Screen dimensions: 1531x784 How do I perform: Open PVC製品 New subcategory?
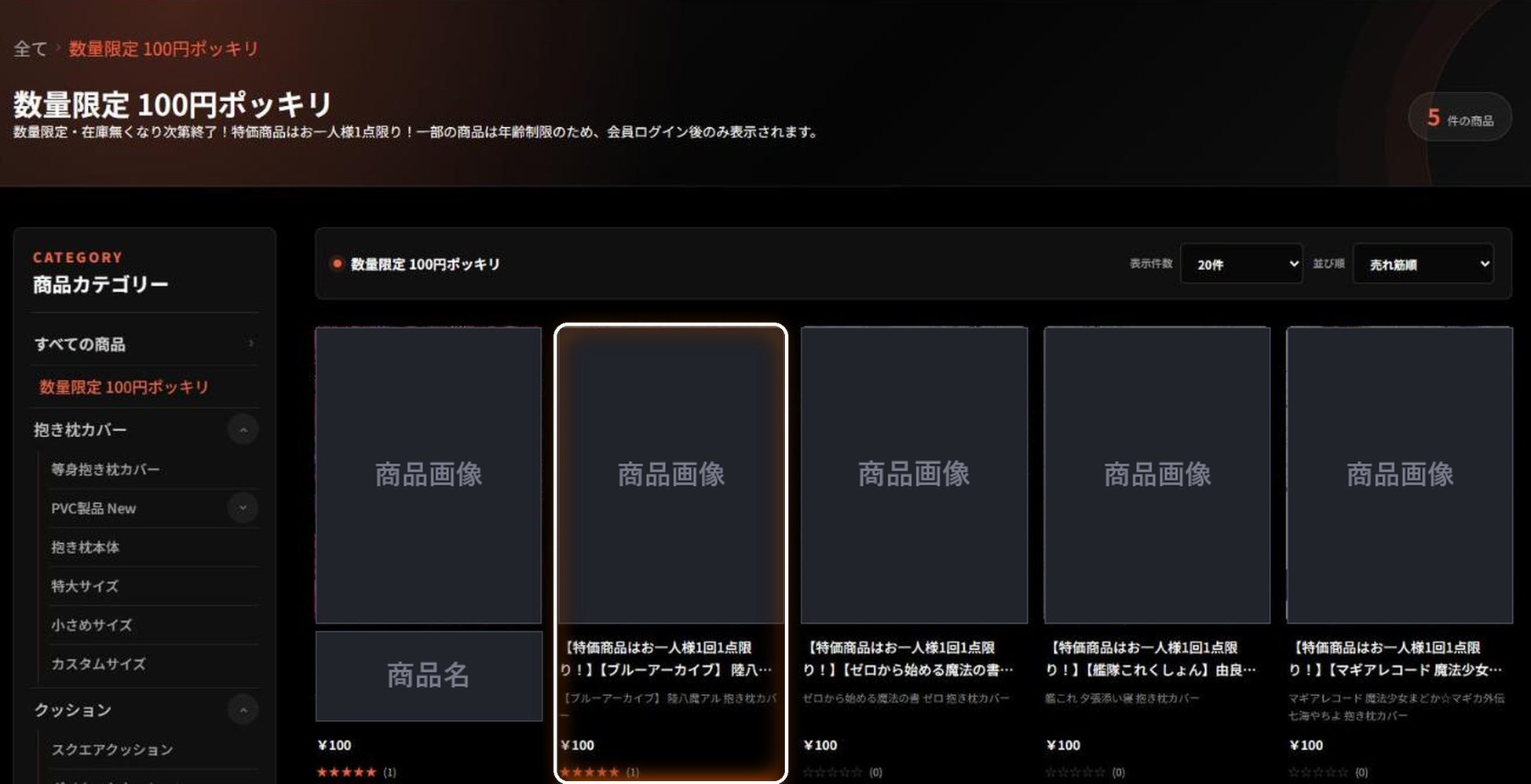(x=93, y=509)
